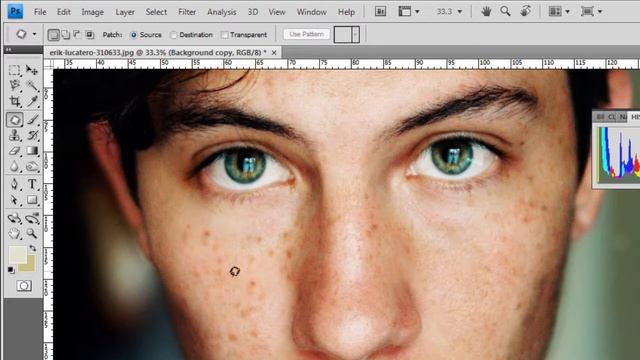Reset to default black and white colors
Screen dimensions: 640x360
coord(11,270)
